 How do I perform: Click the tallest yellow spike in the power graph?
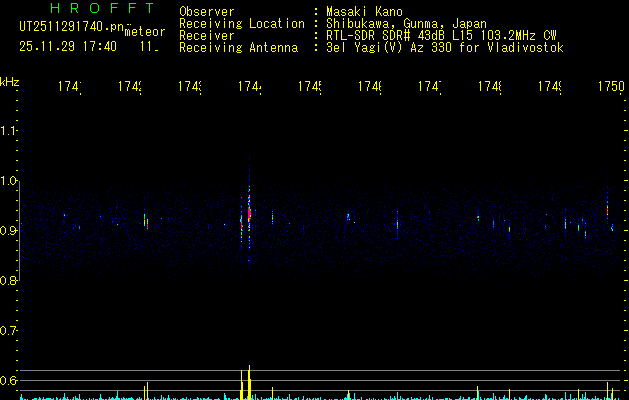[x=249, y=381]
